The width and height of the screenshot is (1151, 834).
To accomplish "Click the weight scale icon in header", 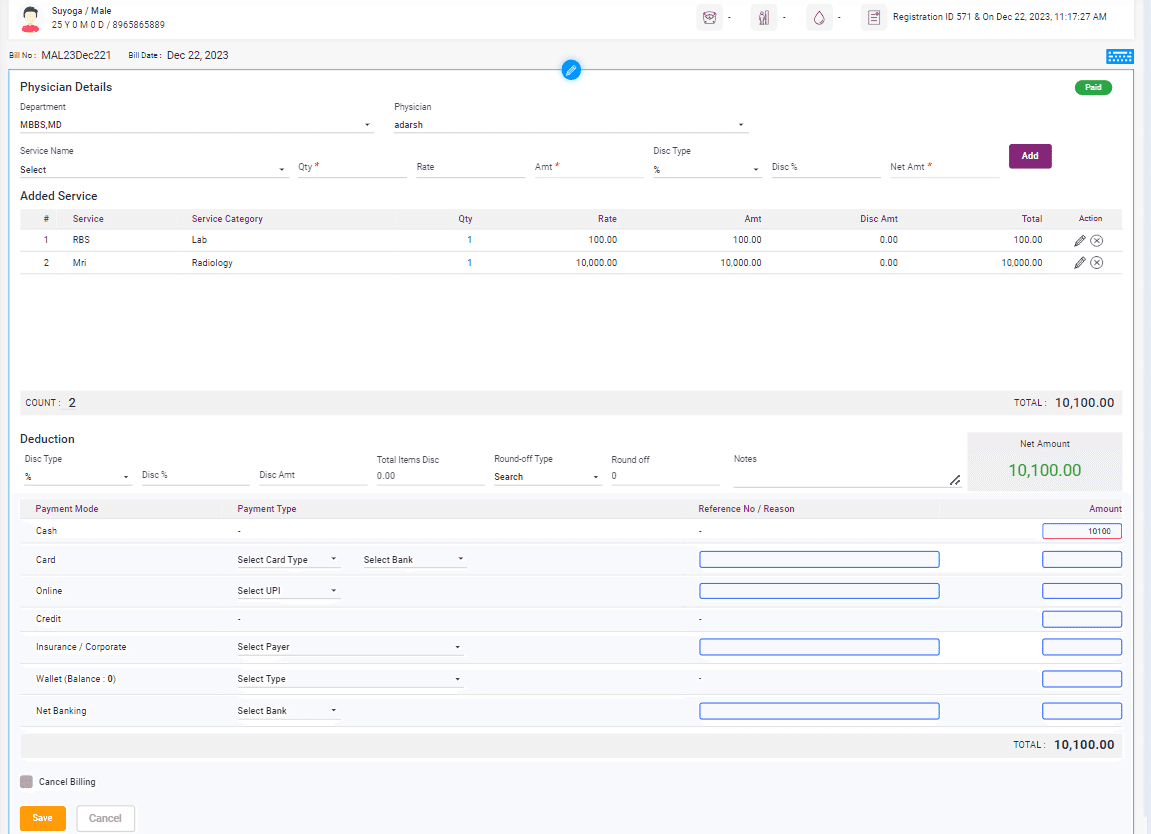I will pos(710,18).
